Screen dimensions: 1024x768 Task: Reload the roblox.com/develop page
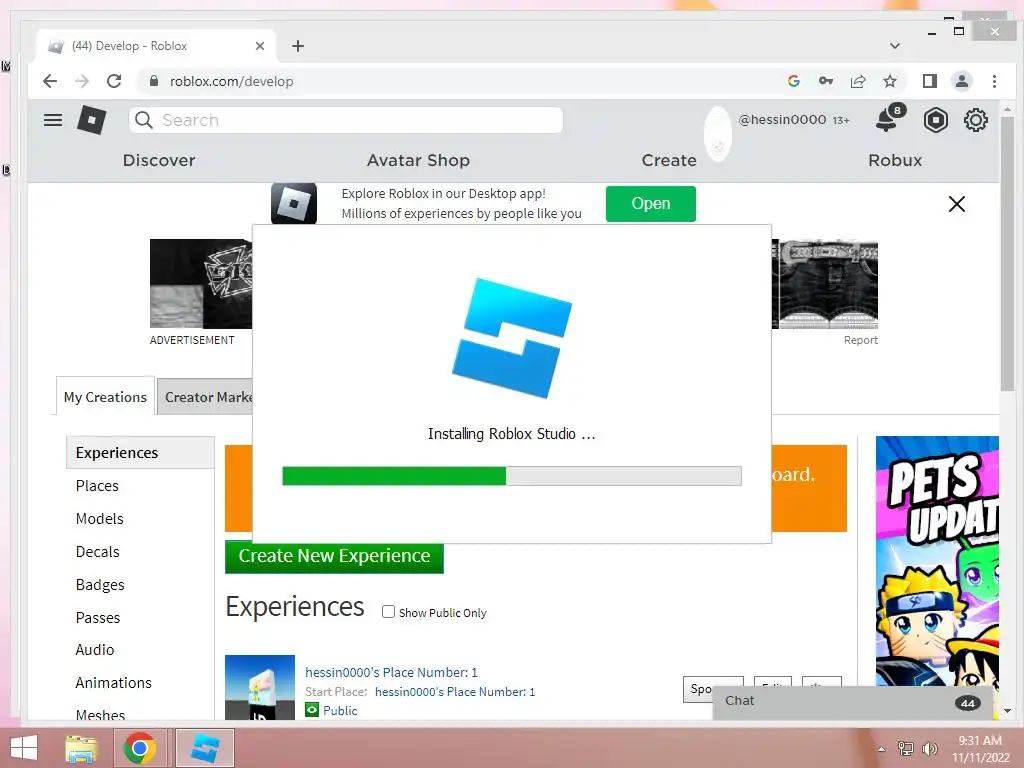(114, 81)
